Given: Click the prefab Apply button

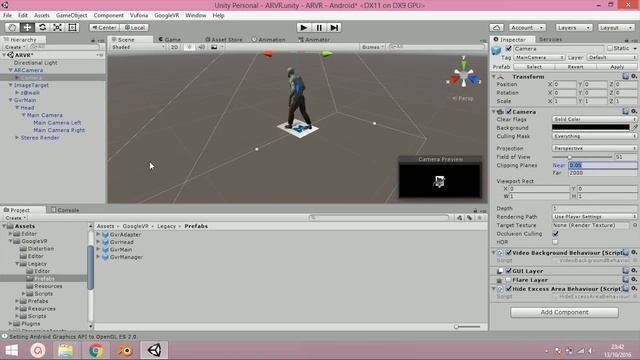Looking at the screenshot, I should [617, 67].
